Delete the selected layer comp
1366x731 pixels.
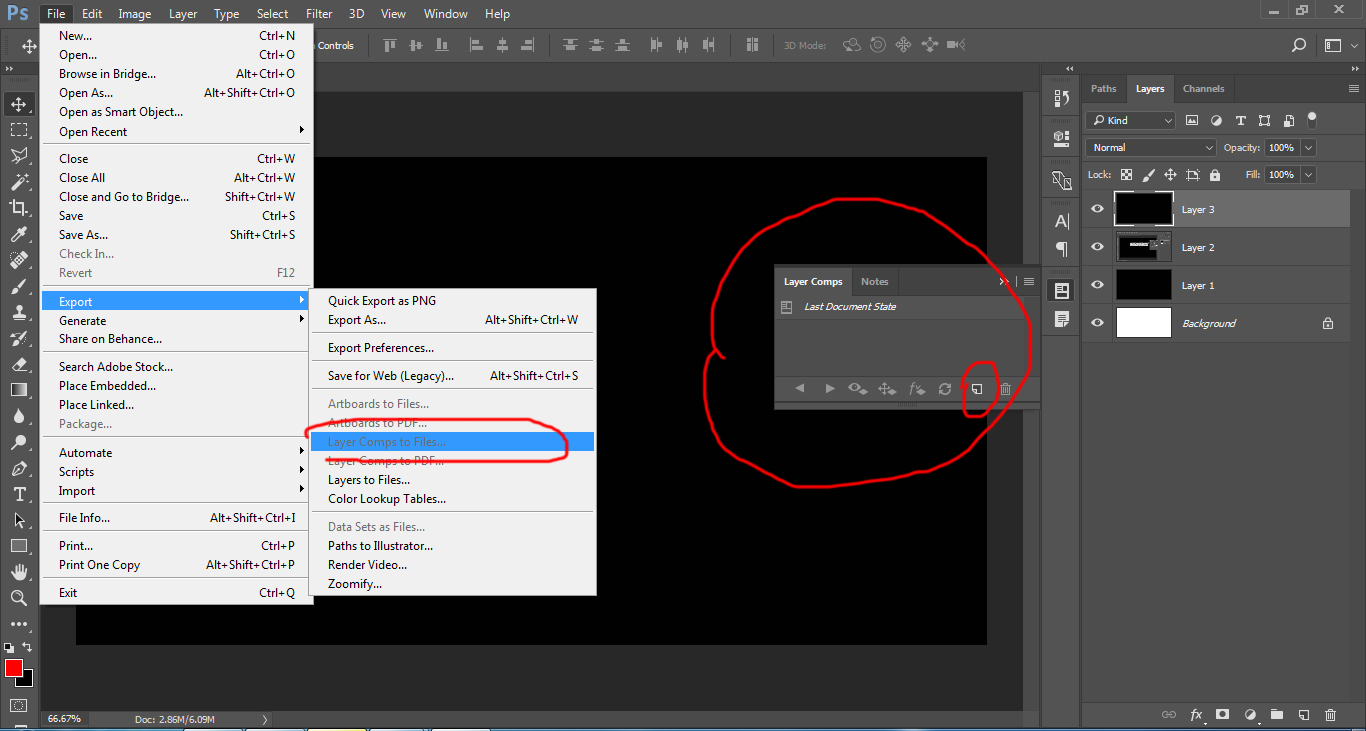pos(1006,389)
